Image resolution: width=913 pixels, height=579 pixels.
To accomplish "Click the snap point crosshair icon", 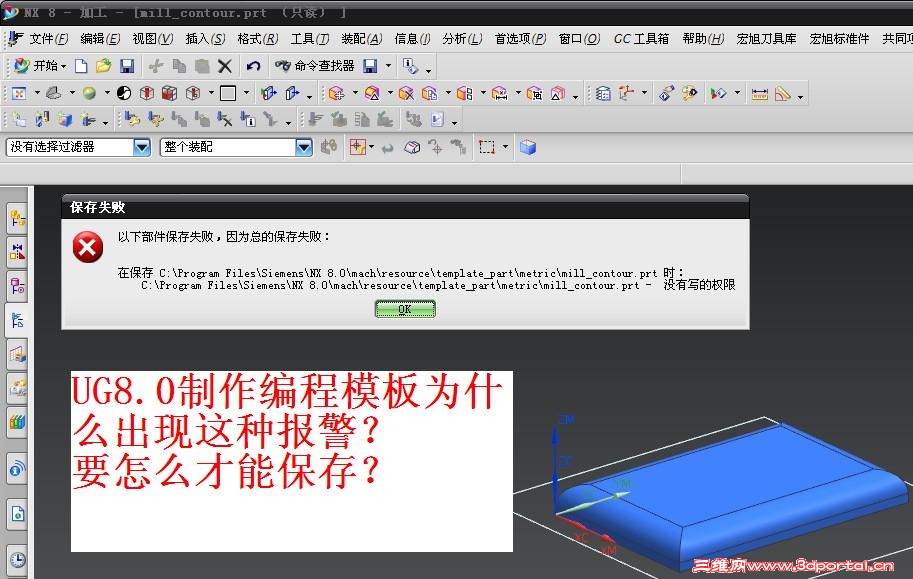I will coord(357,147).
